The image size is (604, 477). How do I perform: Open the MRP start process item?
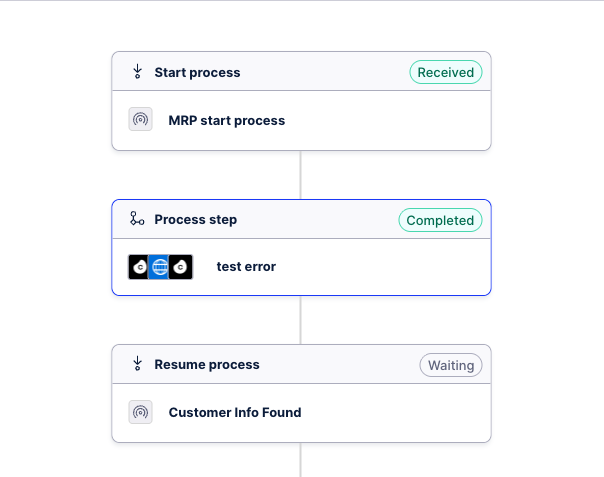(x=227, y=121)
